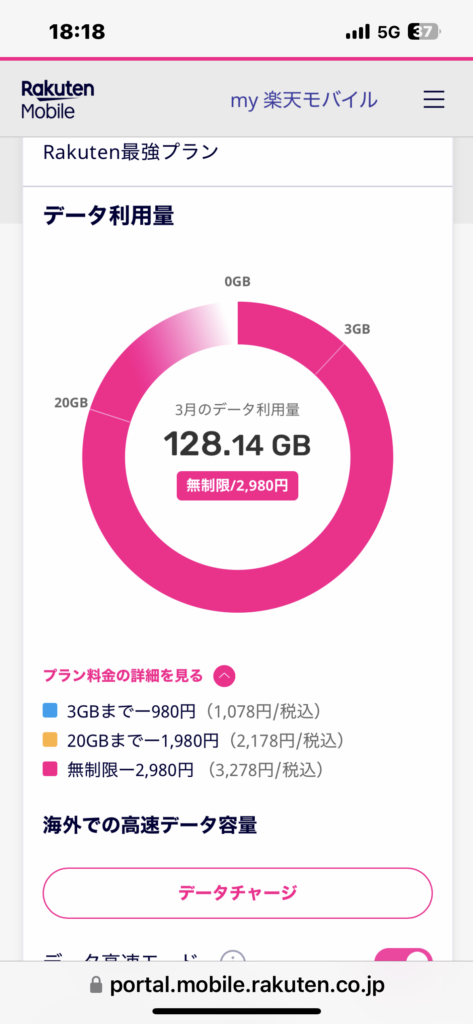Tap the 18:18 clock in status bar
The width and height of the screenshot is (473, 1024).
[x=77, y=31]
